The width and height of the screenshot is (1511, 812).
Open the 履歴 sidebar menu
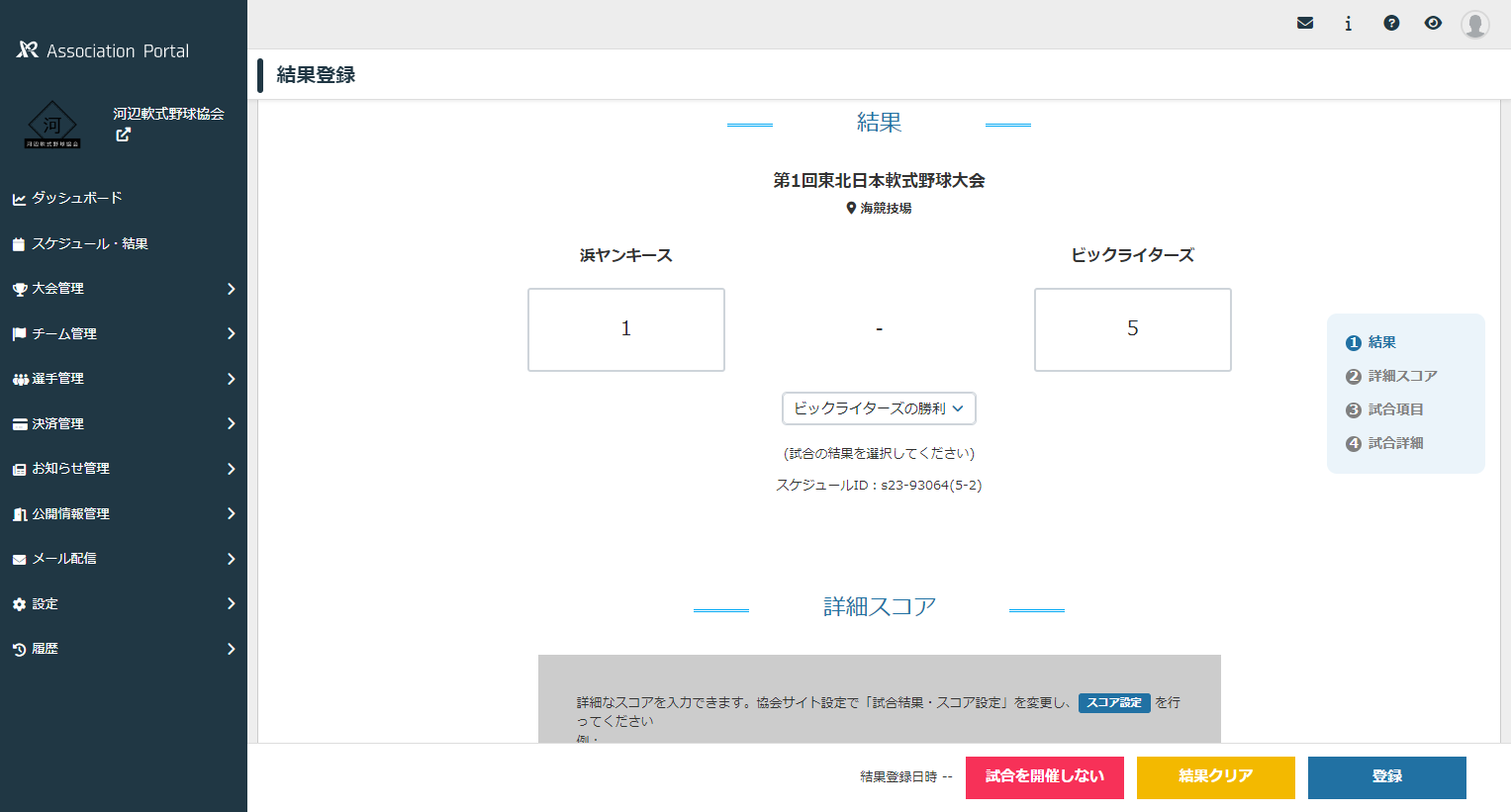(47, 648)
